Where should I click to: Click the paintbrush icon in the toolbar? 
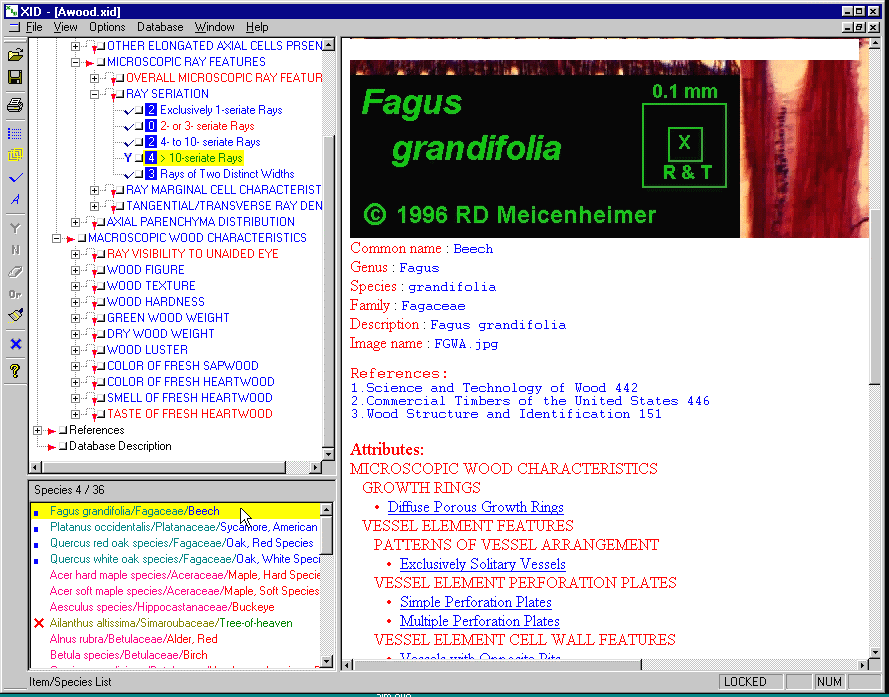[15, 316]
